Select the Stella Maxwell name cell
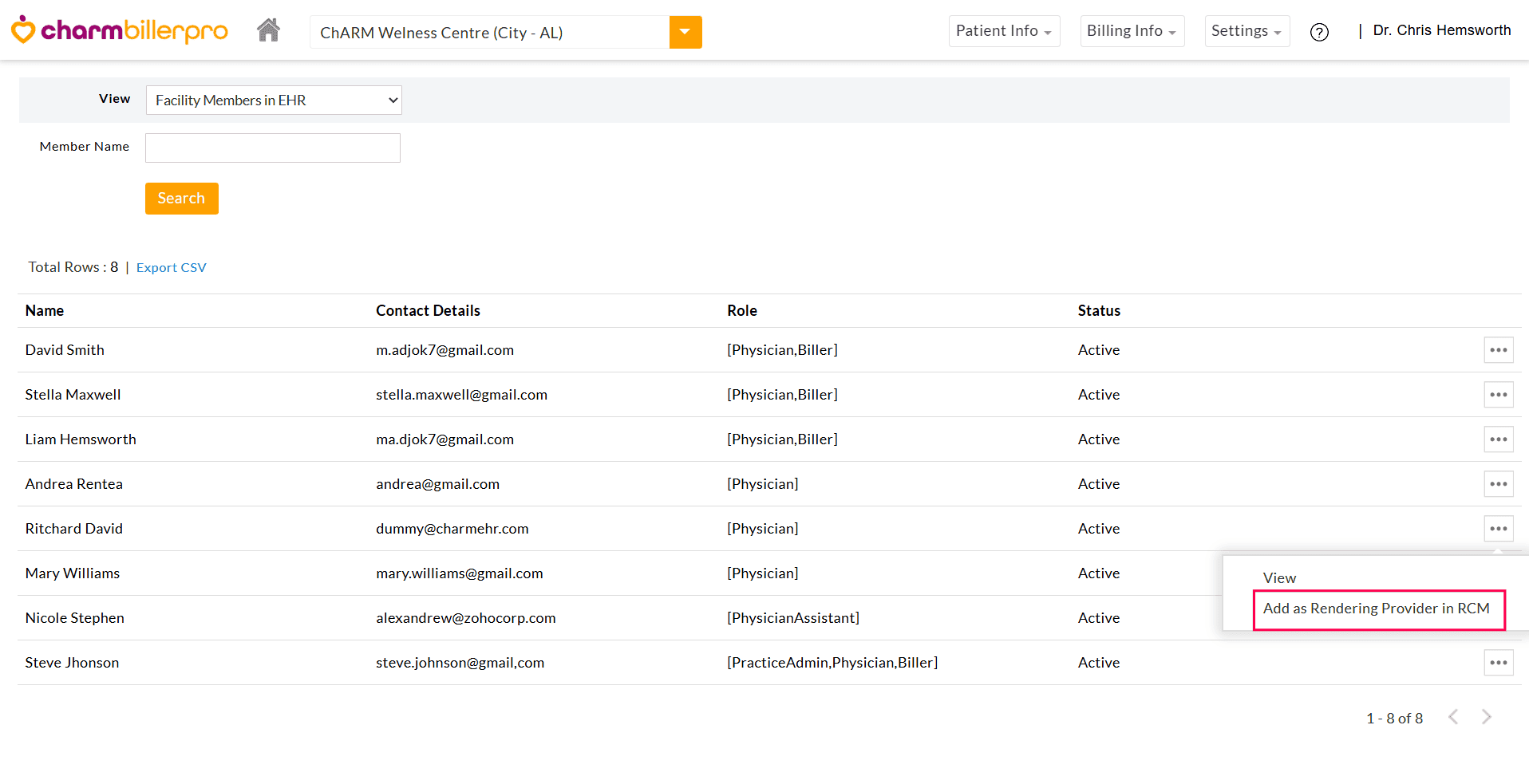Screen dimensions: 1529x784 pyautogui.click(x=73, y=395)
